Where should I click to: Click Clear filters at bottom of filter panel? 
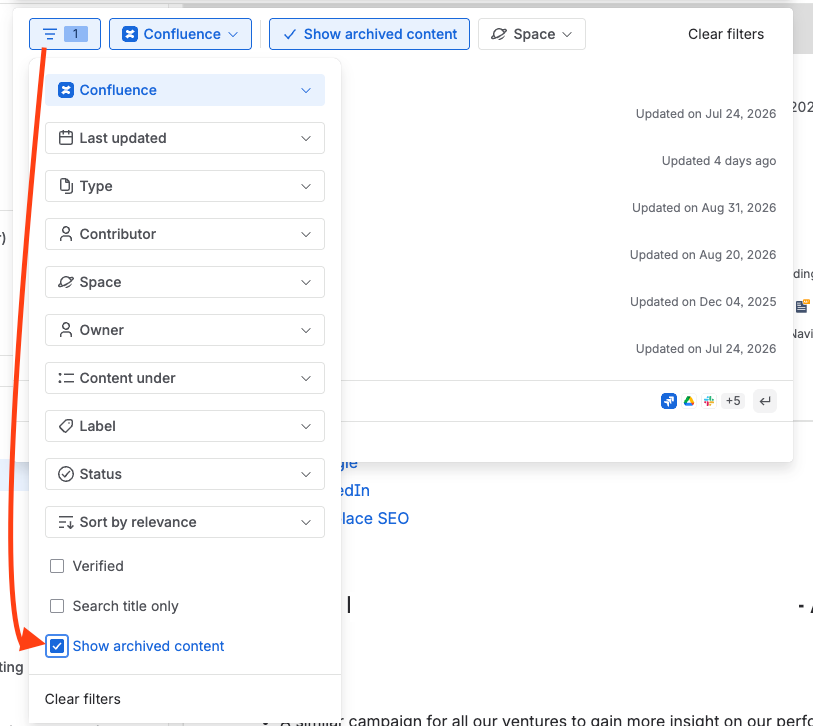(x=82, y=699)
